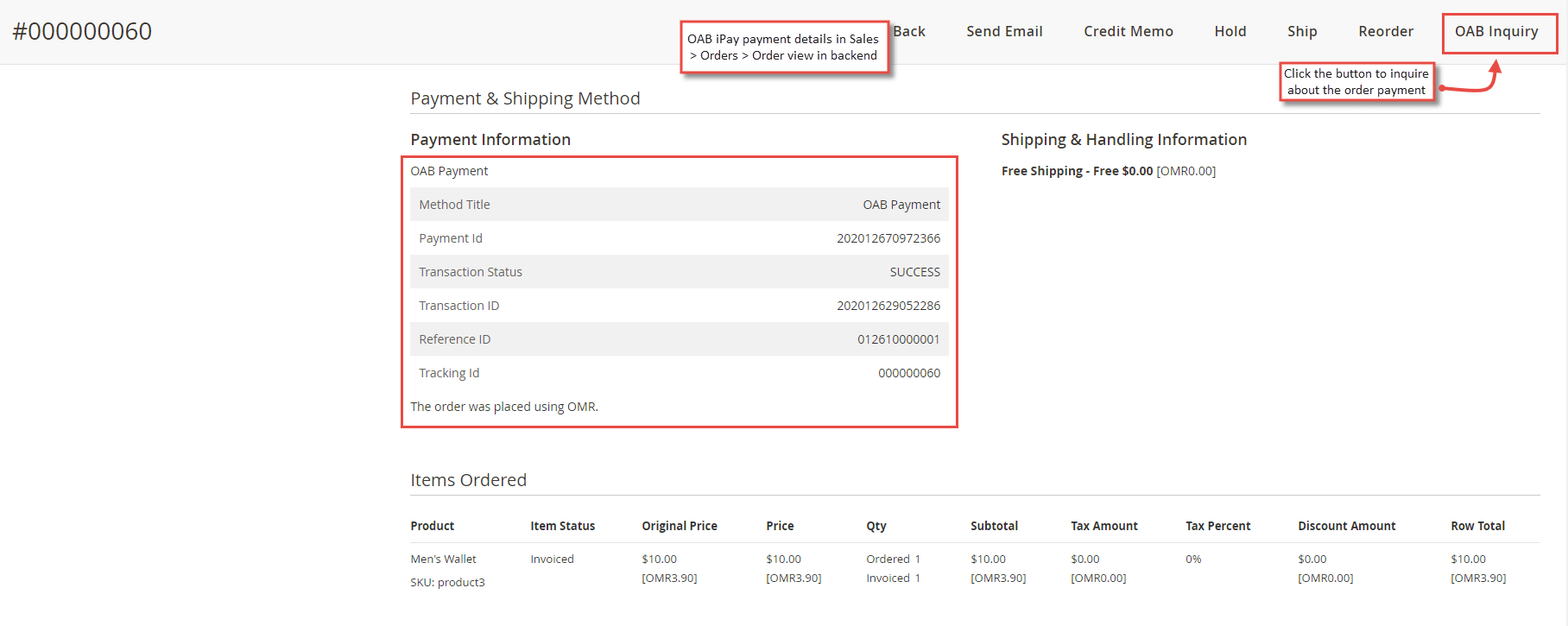This screenshot has height=626, width=1568.
Task: Click the Item Status column header
Action: (562, 526)
